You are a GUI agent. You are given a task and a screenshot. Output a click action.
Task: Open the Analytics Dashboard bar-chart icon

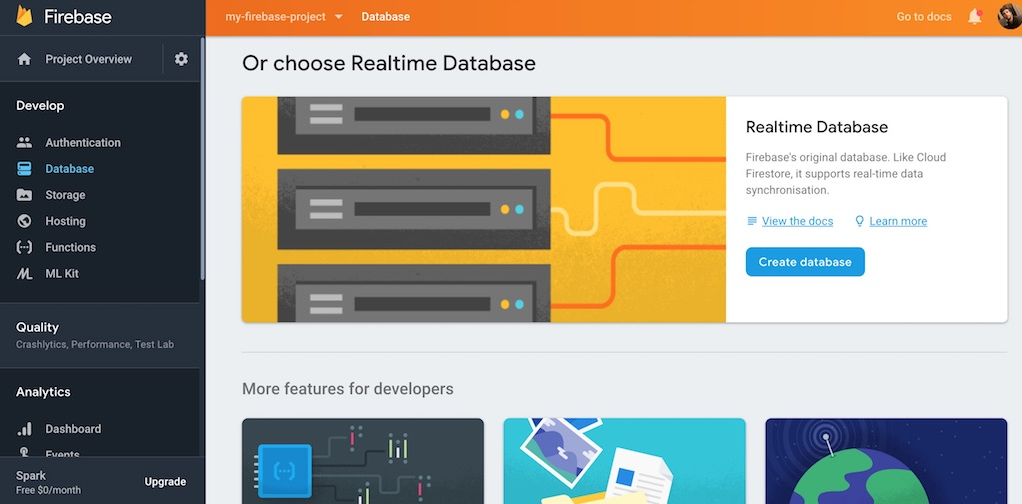pyautogui.click(x=24, y=429)
